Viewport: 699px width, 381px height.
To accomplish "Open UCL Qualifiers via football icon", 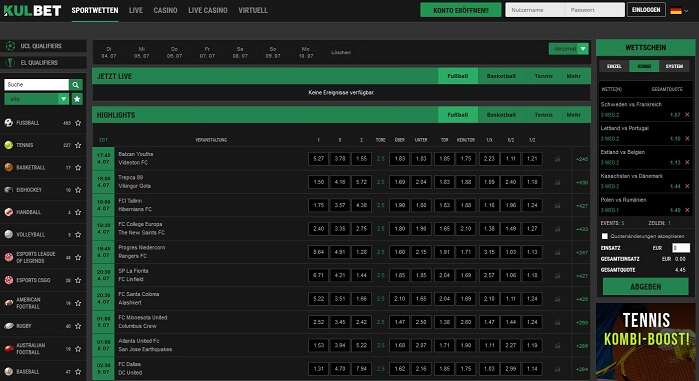I will (x=10, y=46).
